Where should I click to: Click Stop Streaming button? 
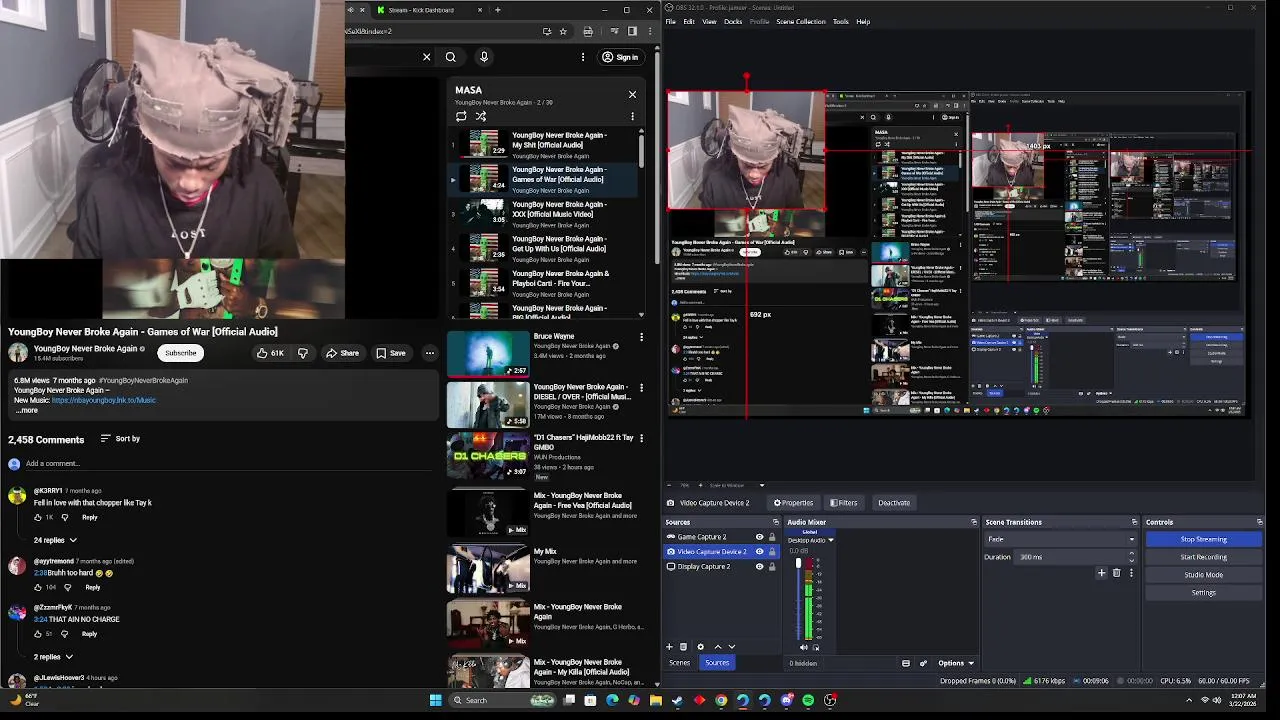1203,539
